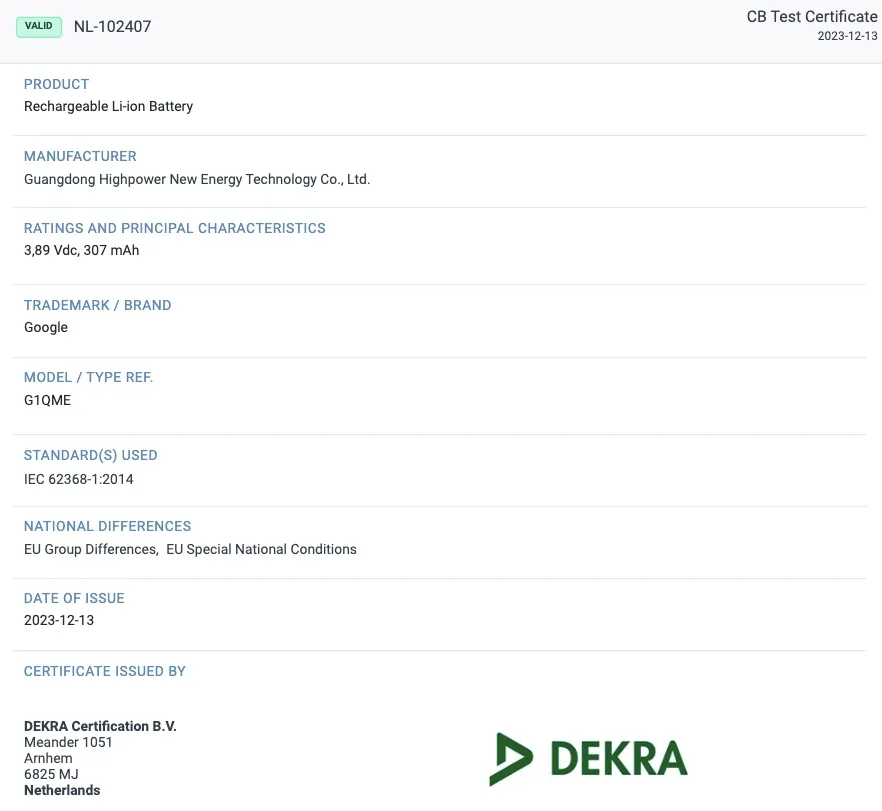This screenshot has width=882, height=811.
Task: Click the DEKRA logo
Action: [588, 758]
